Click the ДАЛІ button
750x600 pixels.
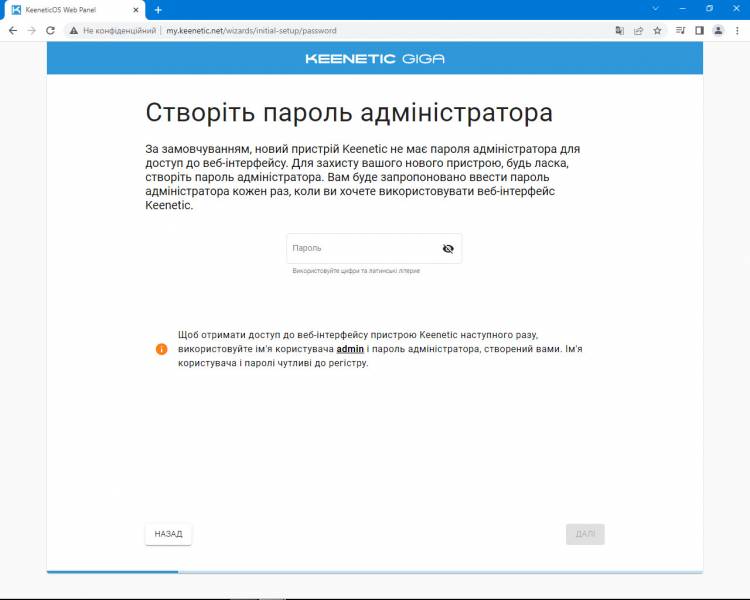click(585, 533)
